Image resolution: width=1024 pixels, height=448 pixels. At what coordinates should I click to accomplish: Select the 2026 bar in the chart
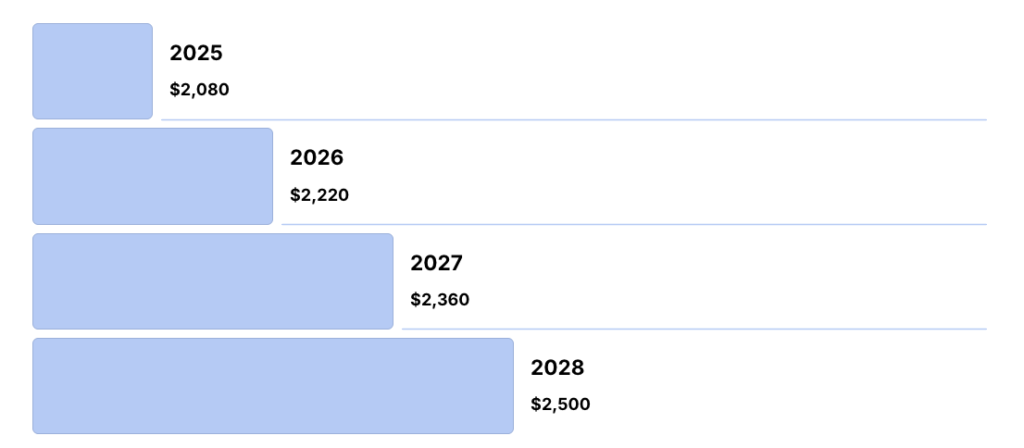[152, 176]
